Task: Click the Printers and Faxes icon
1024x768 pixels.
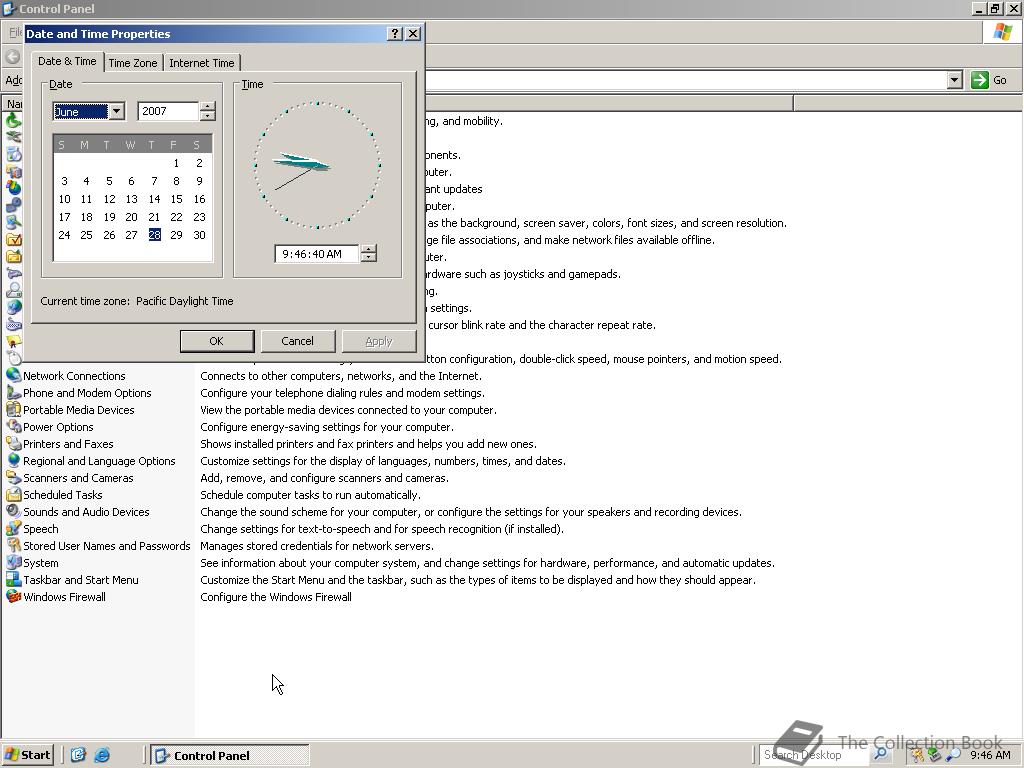Action: 13,443
